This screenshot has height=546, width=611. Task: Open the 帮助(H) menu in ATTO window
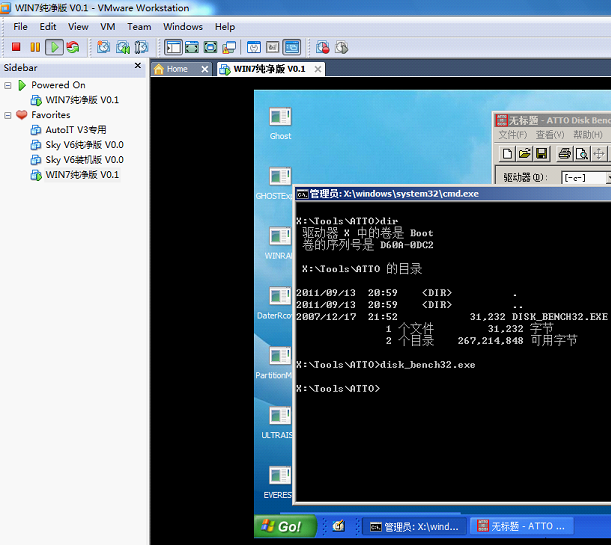(588, 135)
